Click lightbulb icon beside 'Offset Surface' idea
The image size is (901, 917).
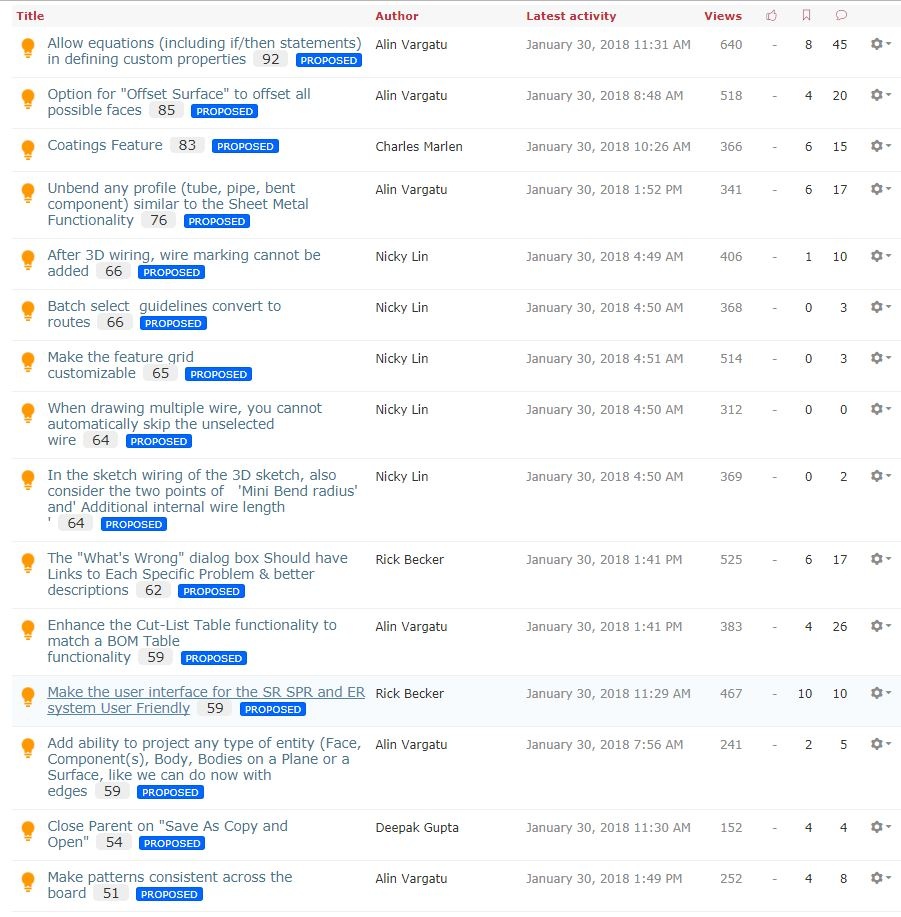[27, 99]
